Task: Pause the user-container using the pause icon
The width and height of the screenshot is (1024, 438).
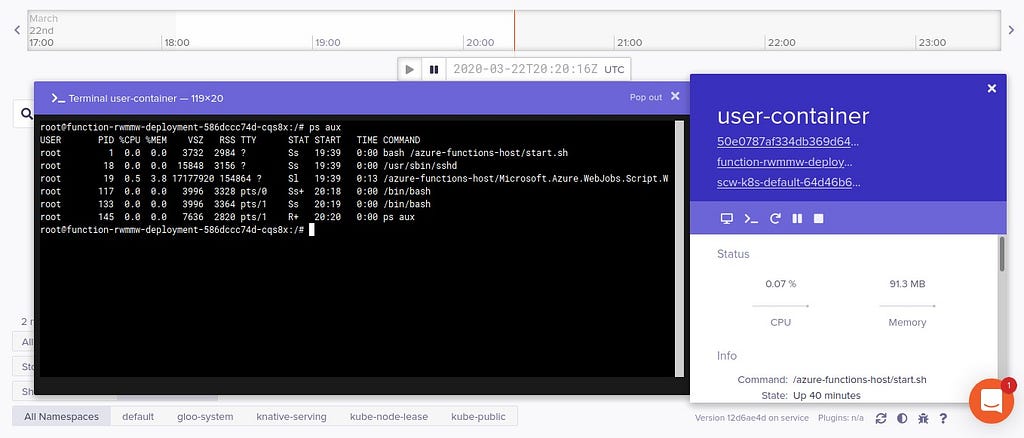Action: pos(797,219)
